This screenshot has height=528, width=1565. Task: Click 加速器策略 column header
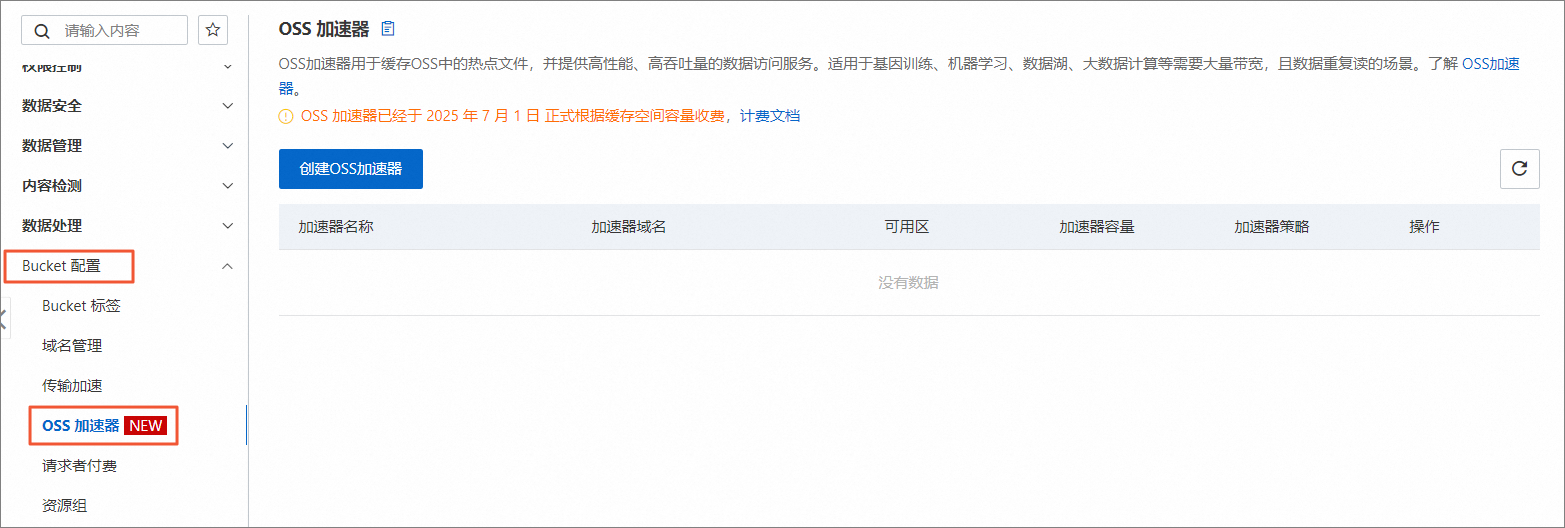click(x=1272, y=227)
